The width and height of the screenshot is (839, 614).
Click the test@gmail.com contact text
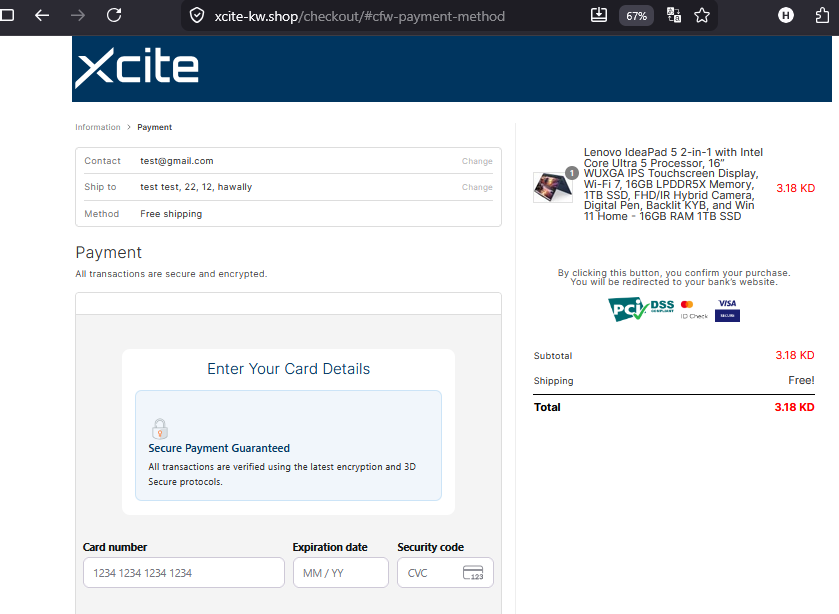click(x=177, y=161)
